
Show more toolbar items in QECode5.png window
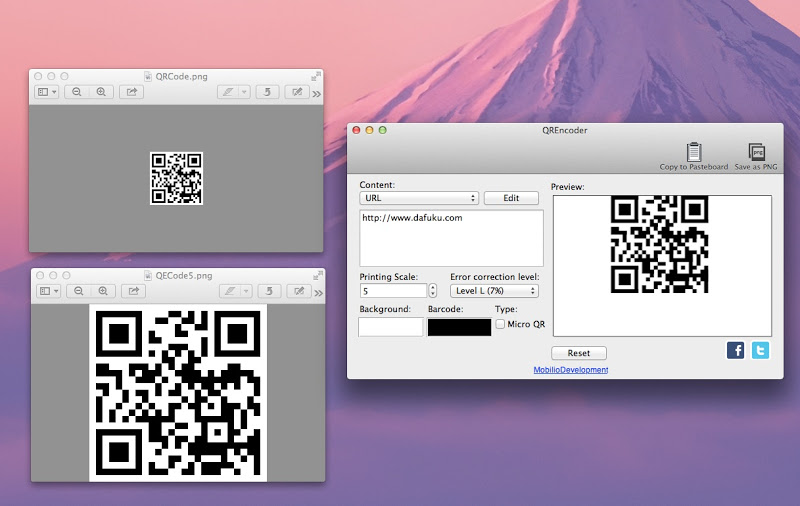click(319, 293)
